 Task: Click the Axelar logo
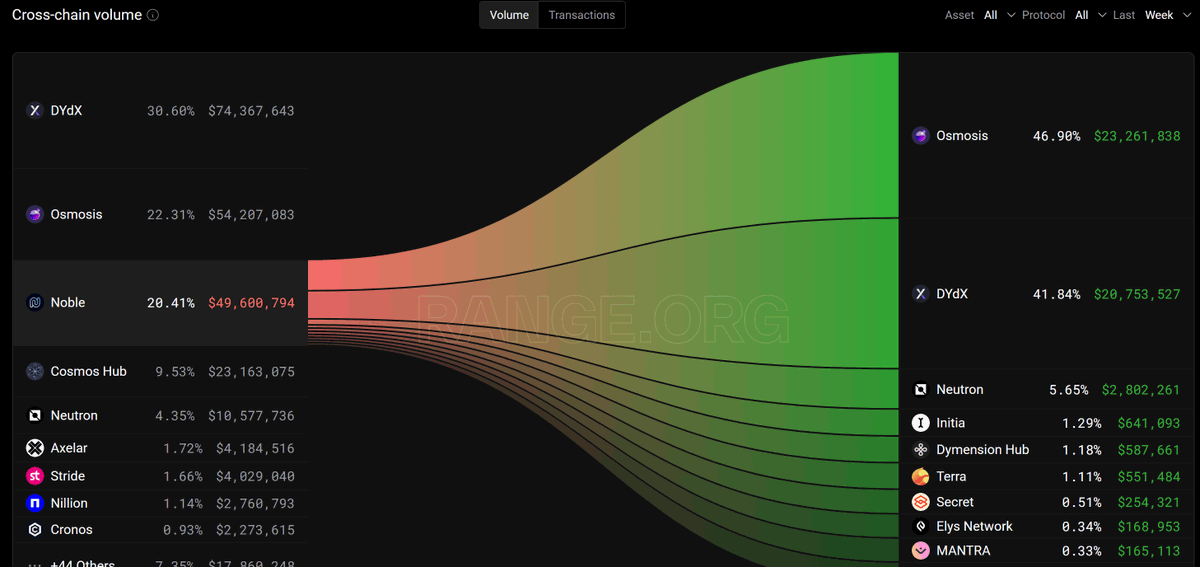(x=35, y=449)
